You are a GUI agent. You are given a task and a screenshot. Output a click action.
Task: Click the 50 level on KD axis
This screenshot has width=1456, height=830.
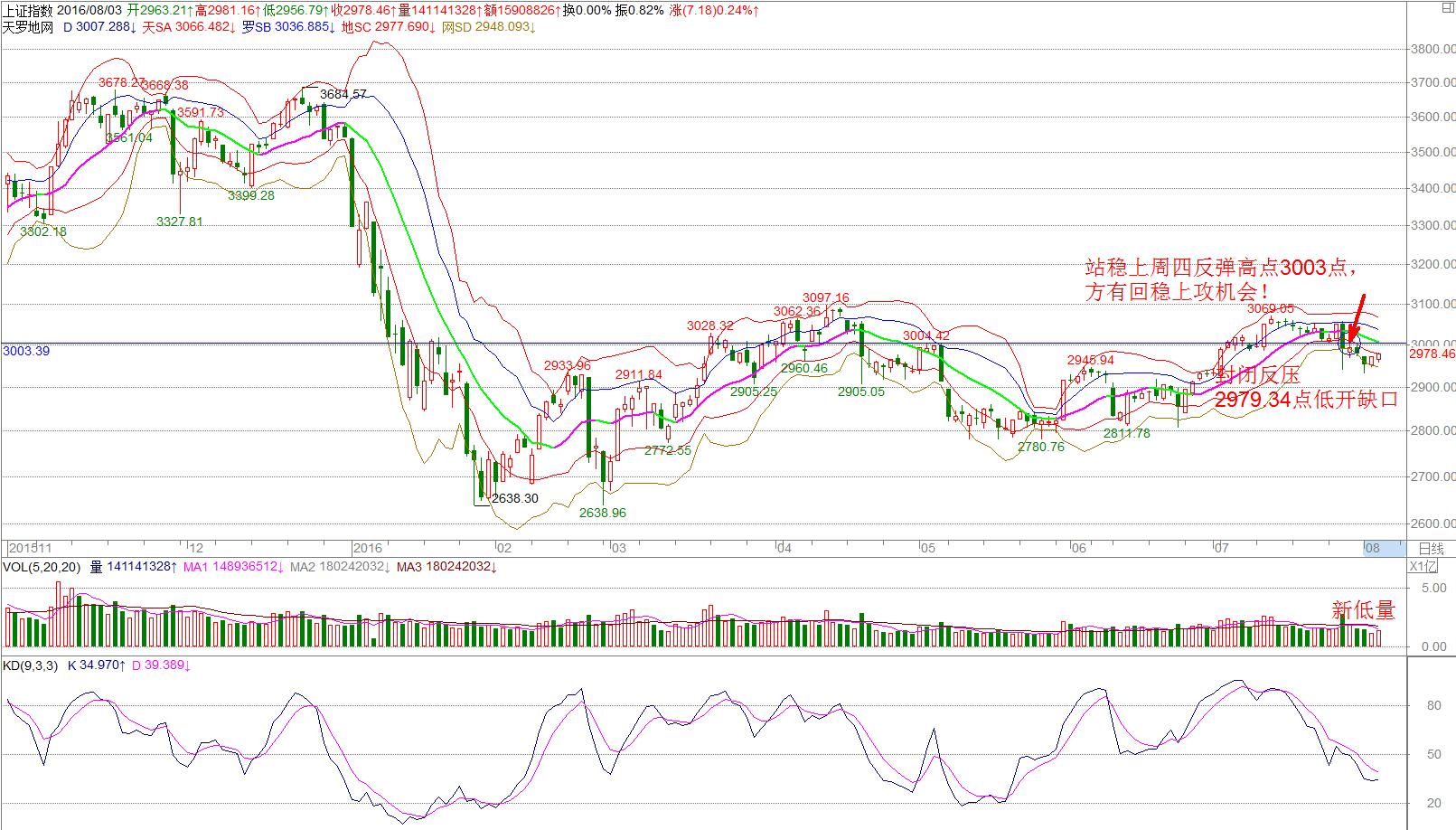1433,754
